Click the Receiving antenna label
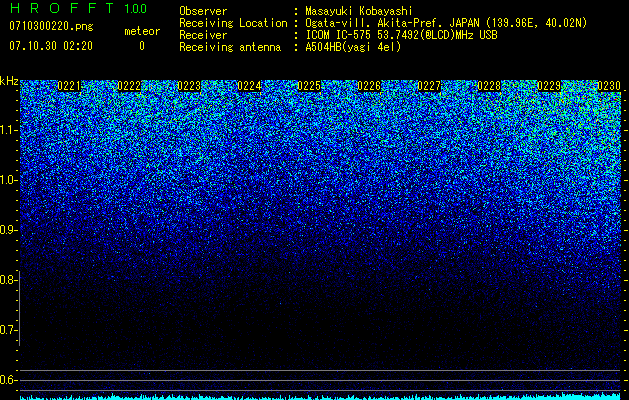The width and height of the screenshot is (629, 400). point(230,47)
